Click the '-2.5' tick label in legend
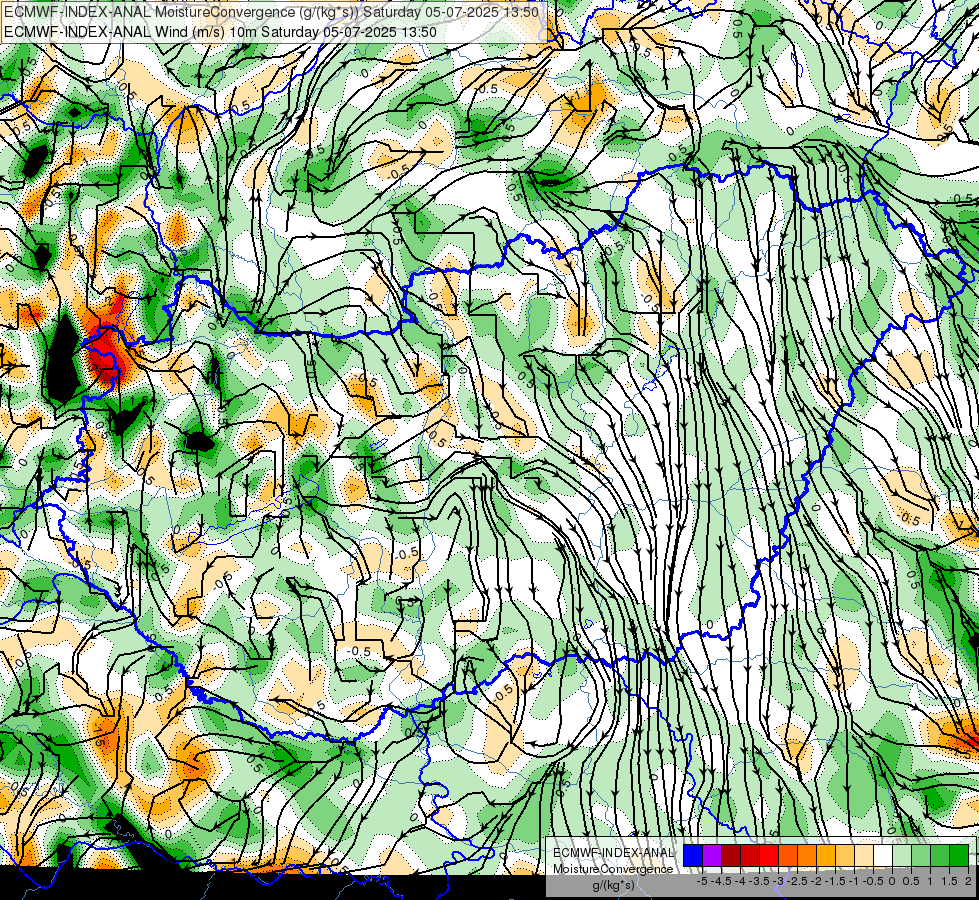 [797, 881]
